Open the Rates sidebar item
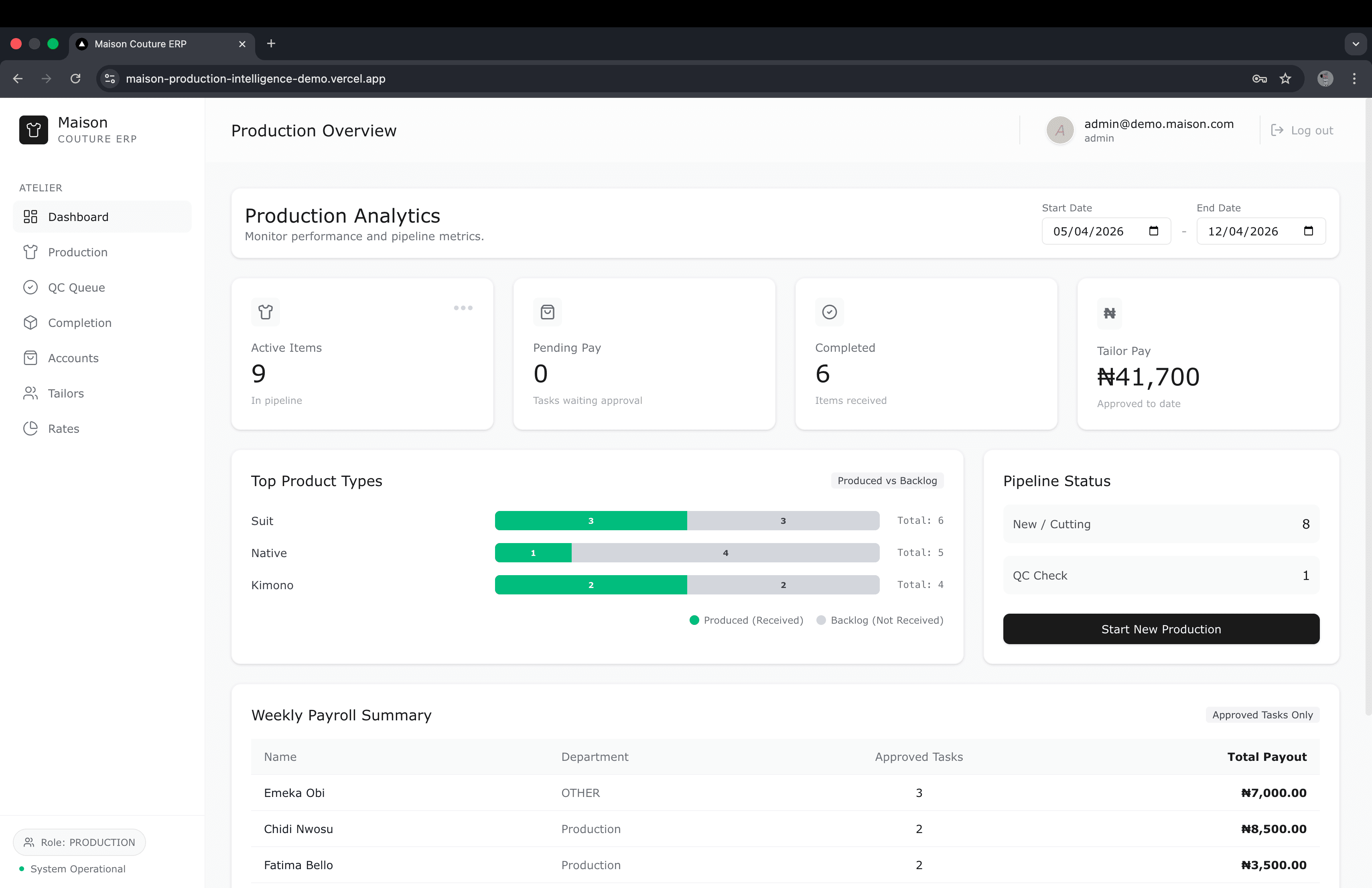 tap(63, 429)
